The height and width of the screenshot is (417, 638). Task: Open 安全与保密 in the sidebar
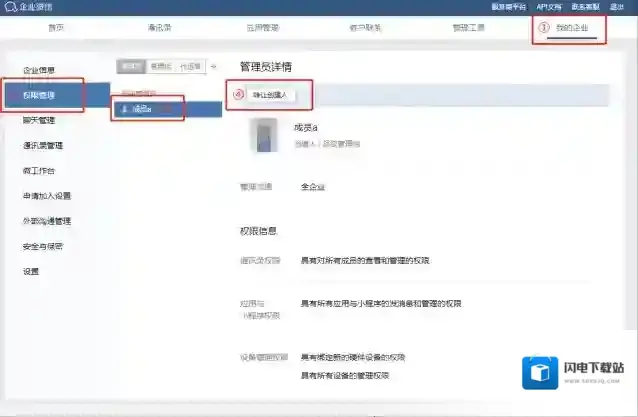43,246
